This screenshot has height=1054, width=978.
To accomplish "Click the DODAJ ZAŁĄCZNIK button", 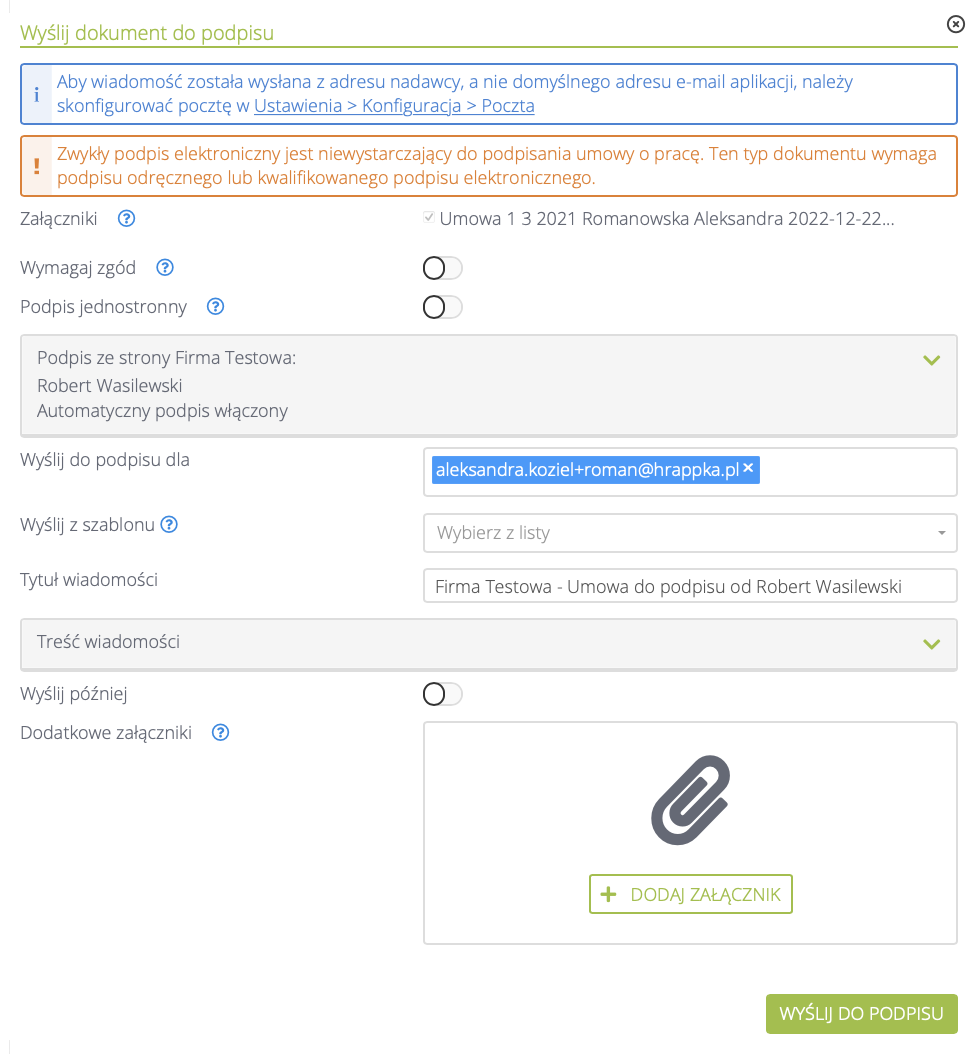I will (691, 894).
